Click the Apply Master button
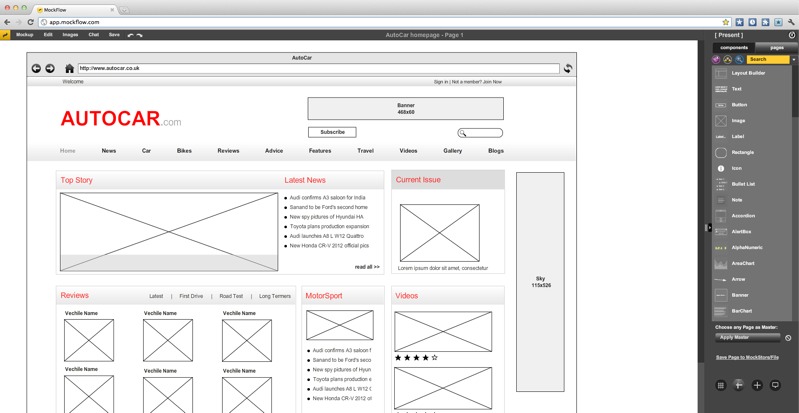Screen dimensions: 799x413 click(x=748, y=338)
